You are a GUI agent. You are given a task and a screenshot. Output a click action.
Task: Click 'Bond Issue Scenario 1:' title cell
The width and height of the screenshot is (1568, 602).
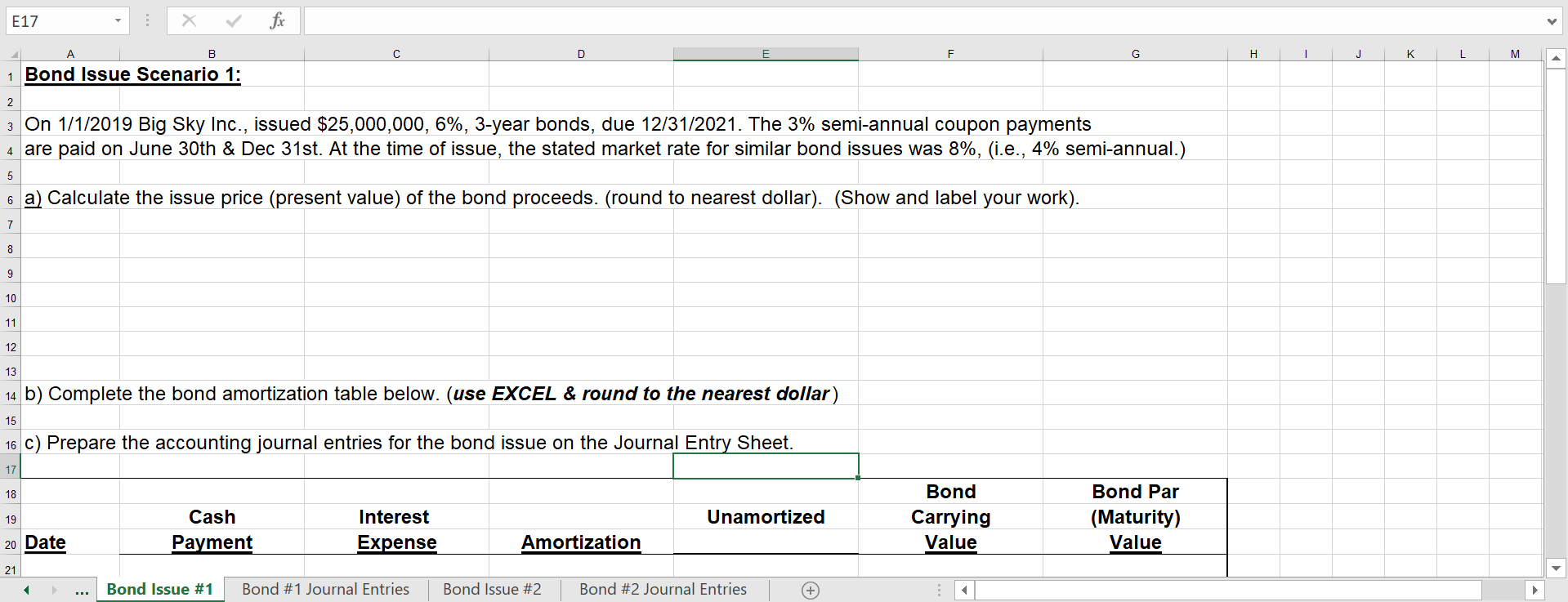tap(132, 74)
